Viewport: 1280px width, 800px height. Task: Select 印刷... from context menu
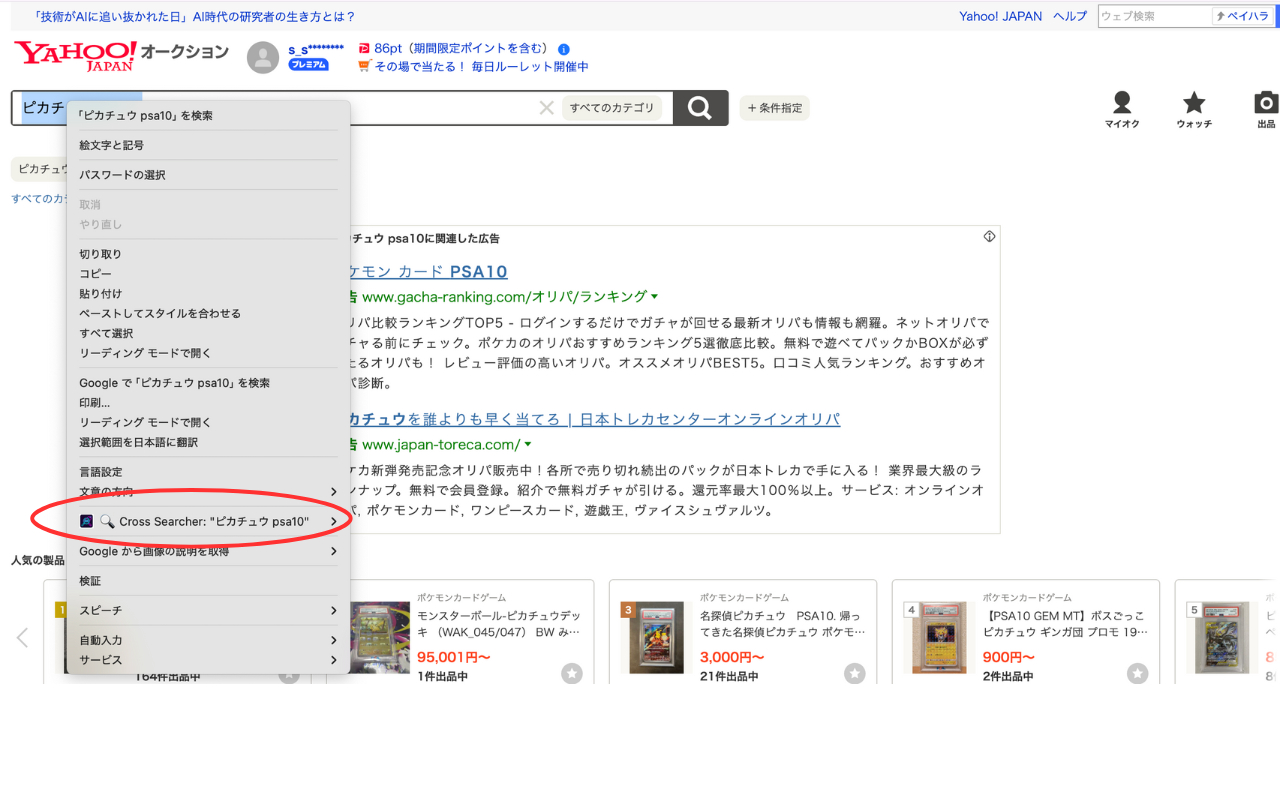[208, 403]
